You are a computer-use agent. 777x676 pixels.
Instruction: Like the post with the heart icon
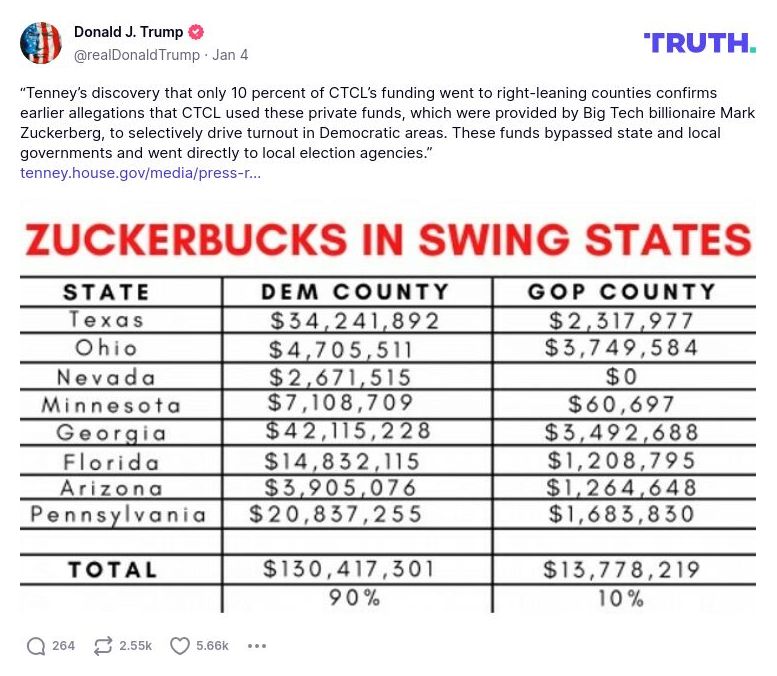[x=180, y=646]
